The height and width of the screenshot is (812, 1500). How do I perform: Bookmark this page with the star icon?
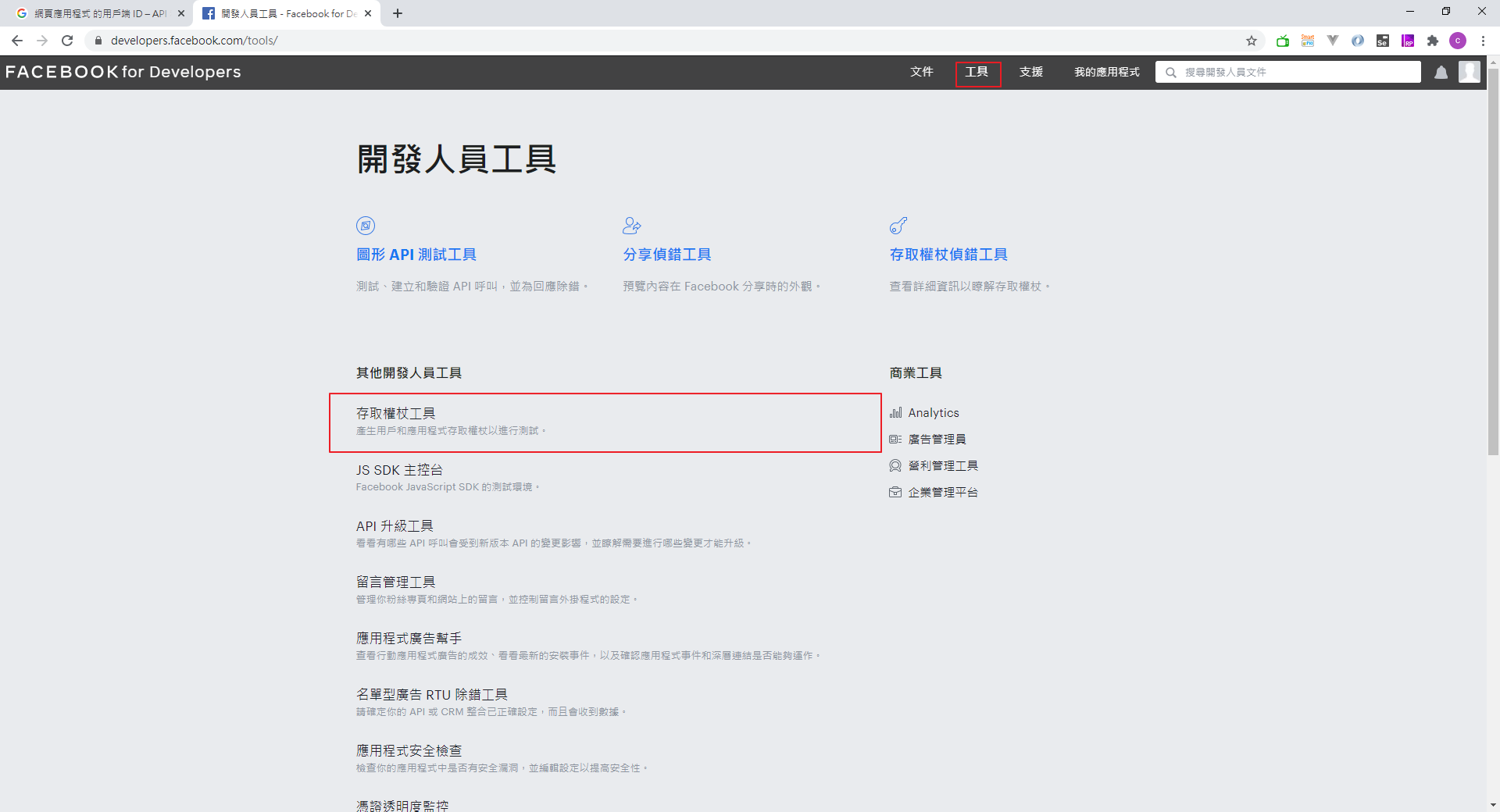[1252, 41]
